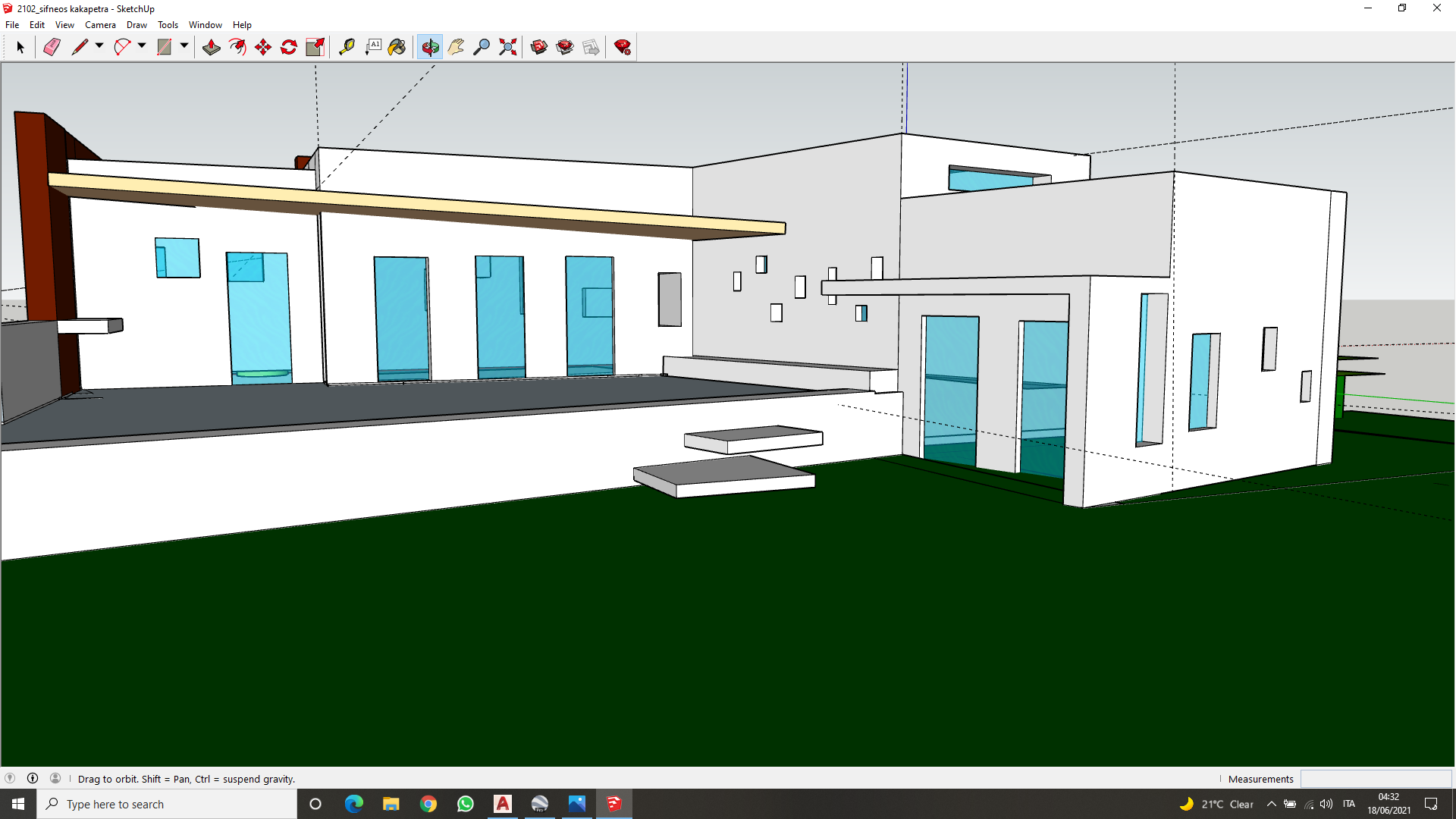Select the Paint Bucket tool
This screenshot has width=1456, height=819.
pos(397,47)
